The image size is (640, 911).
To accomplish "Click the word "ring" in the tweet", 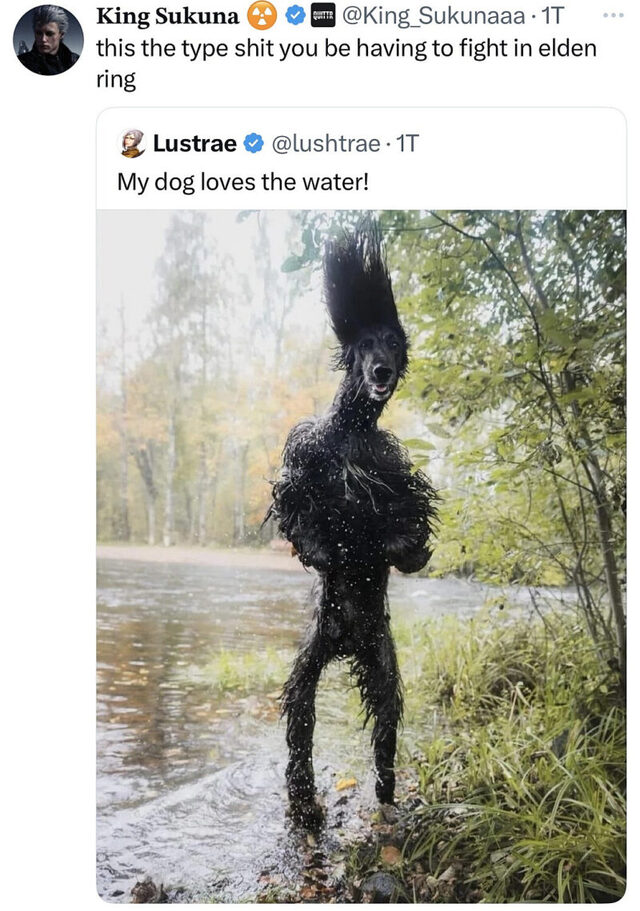I will click(115, 80).
